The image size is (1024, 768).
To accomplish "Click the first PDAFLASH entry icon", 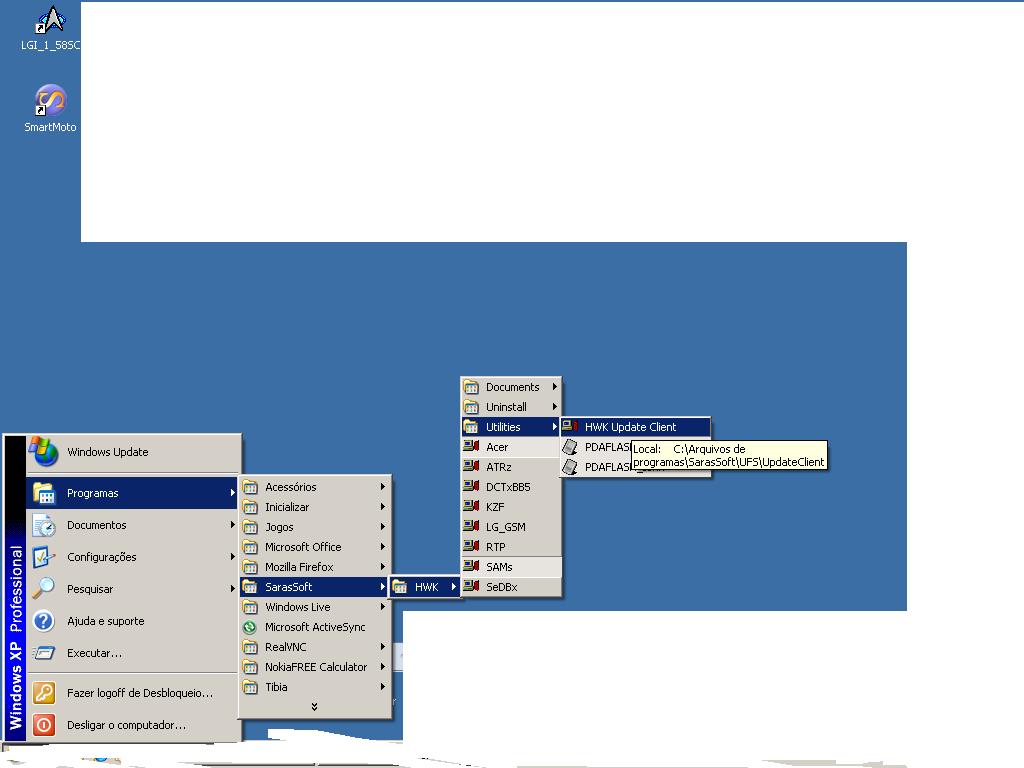I will point(570,447).
